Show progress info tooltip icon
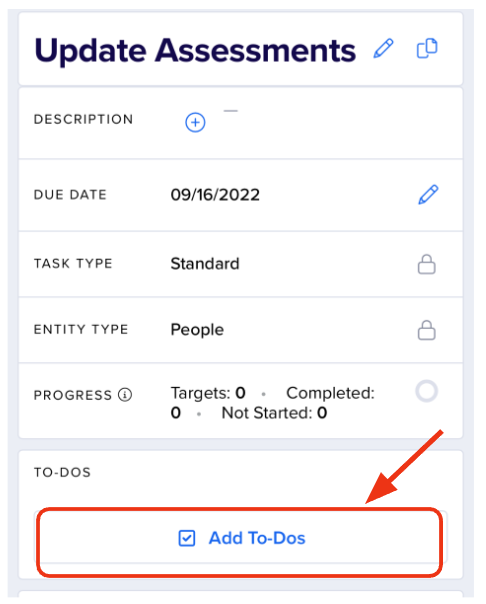Image resolution: width=486 pixels, height=604 pixels. [x=125, y=395]
